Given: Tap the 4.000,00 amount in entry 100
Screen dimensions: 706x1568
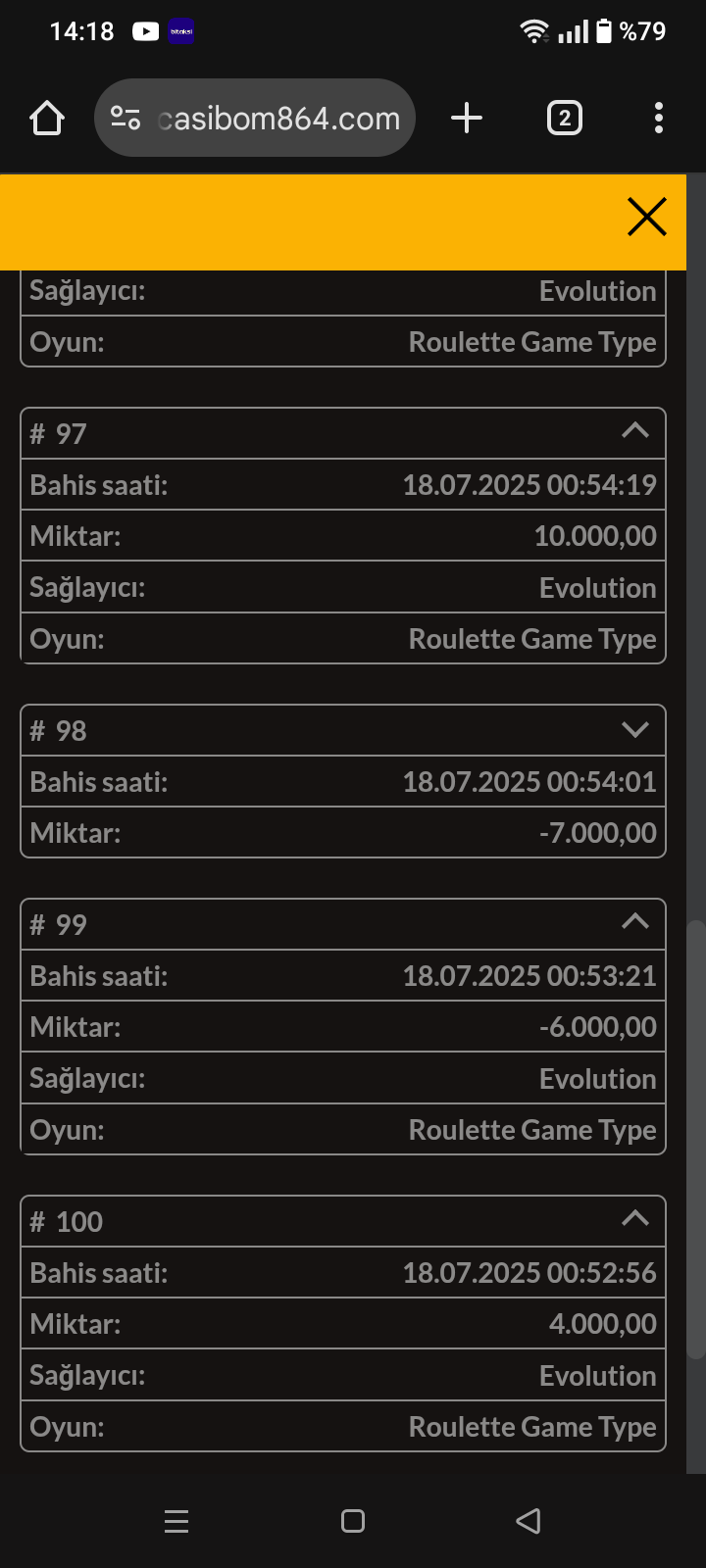Looking at the screenshot, I should [x=602, y=1324].
